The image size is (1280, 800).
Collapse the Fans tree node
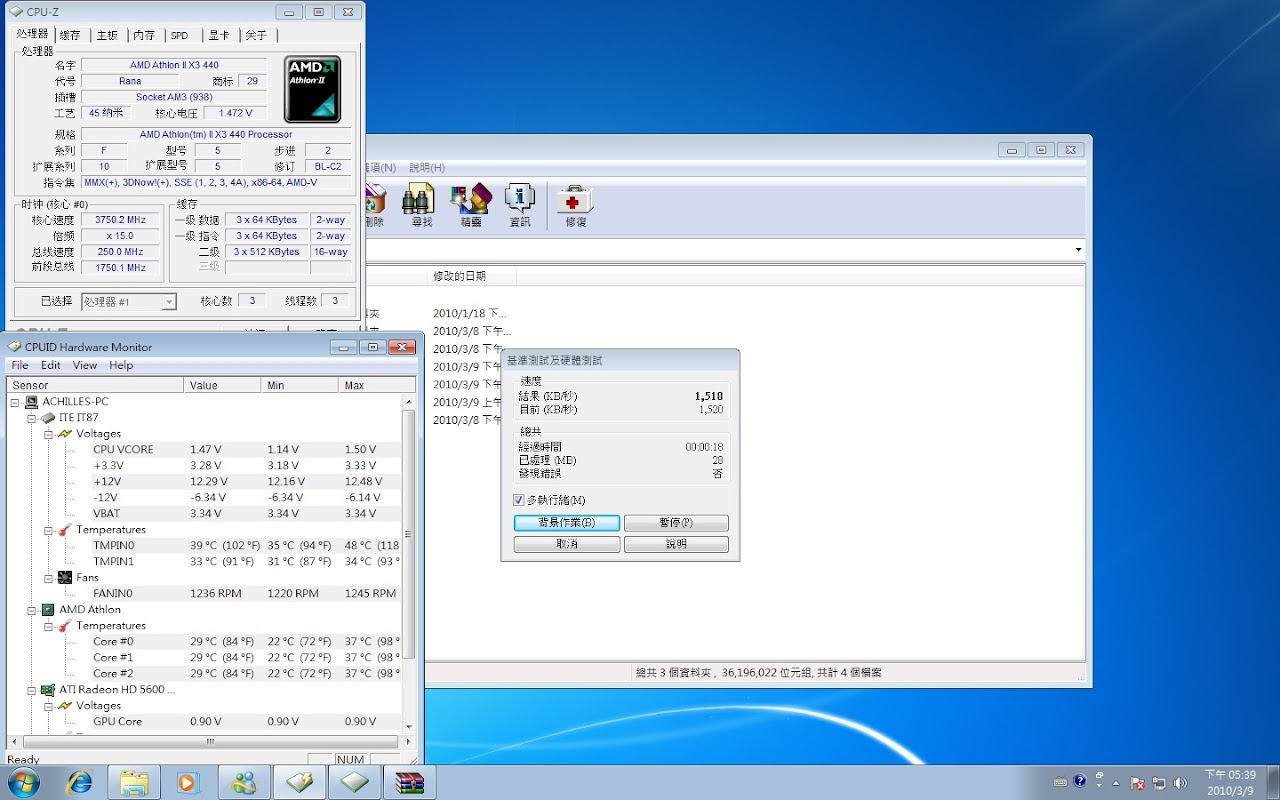[x=48, y=578]
